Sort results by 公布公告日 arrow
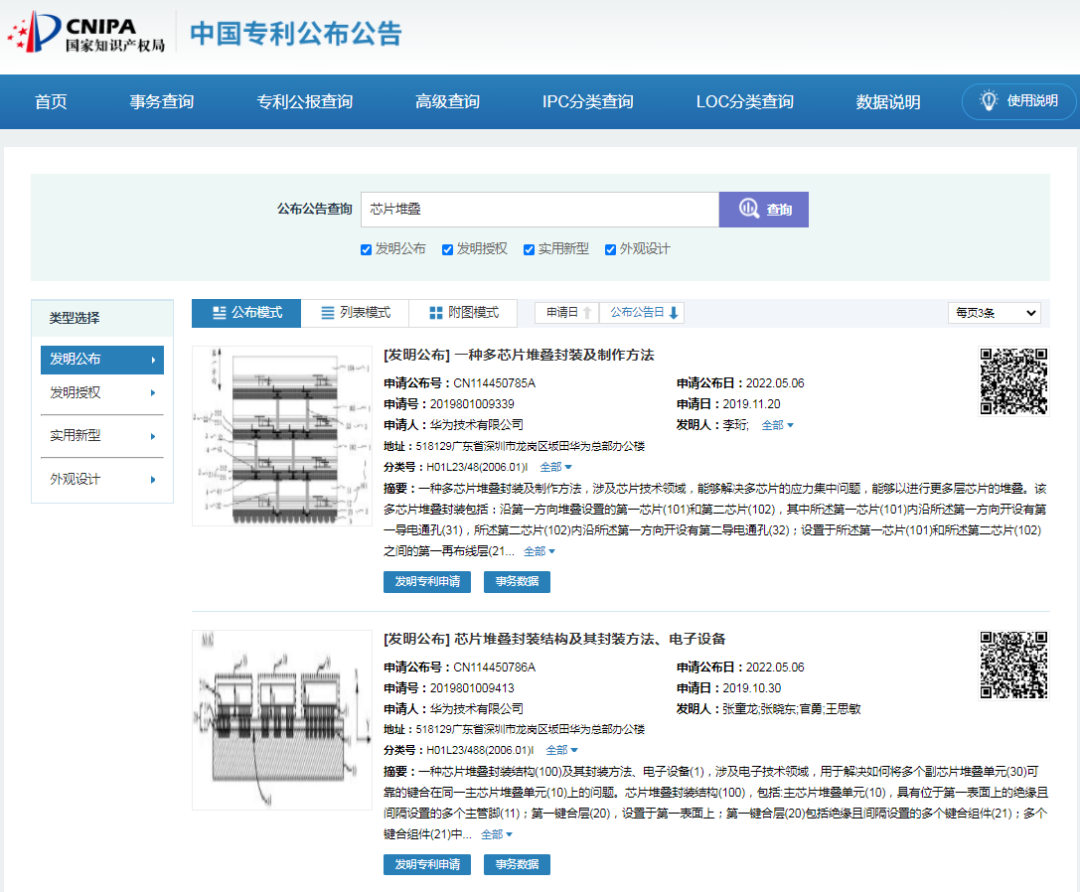This screenshot has width=1080, height=892. click(x=674, y=313)
